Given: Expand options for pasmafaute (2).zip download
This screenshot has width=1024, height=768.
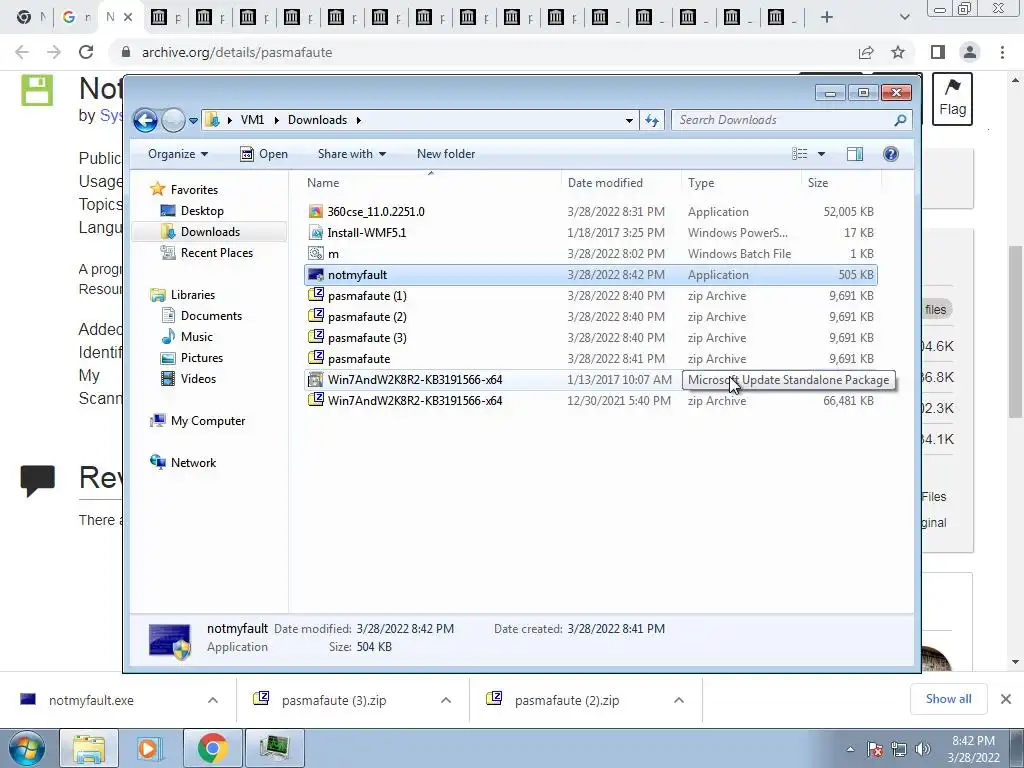Looking at the screenshot, I should (x=679, y=700).
